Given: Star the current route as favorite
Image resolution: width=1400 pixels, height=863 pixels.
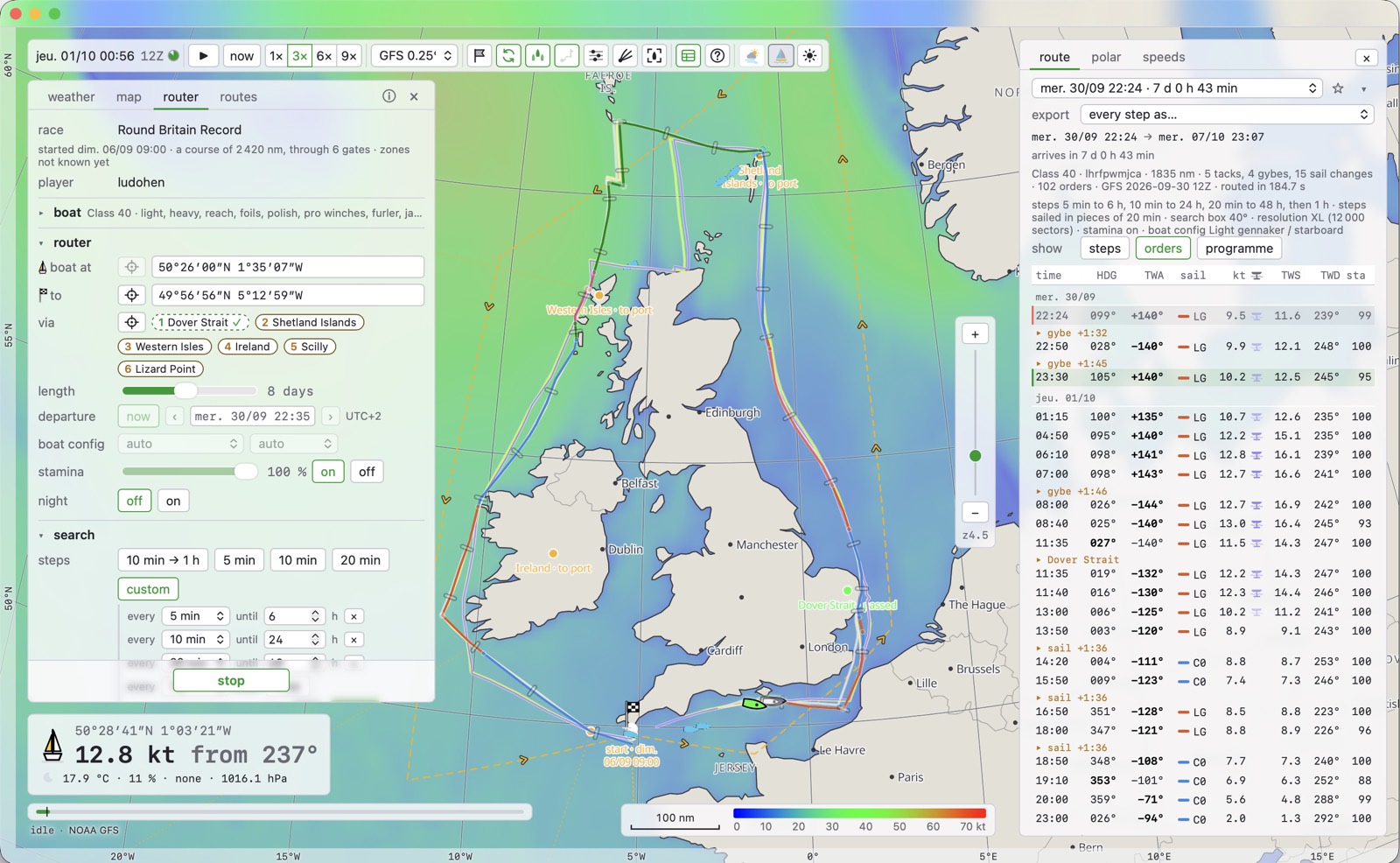Looking at the screenshot, I should (x=1338, y=88).
